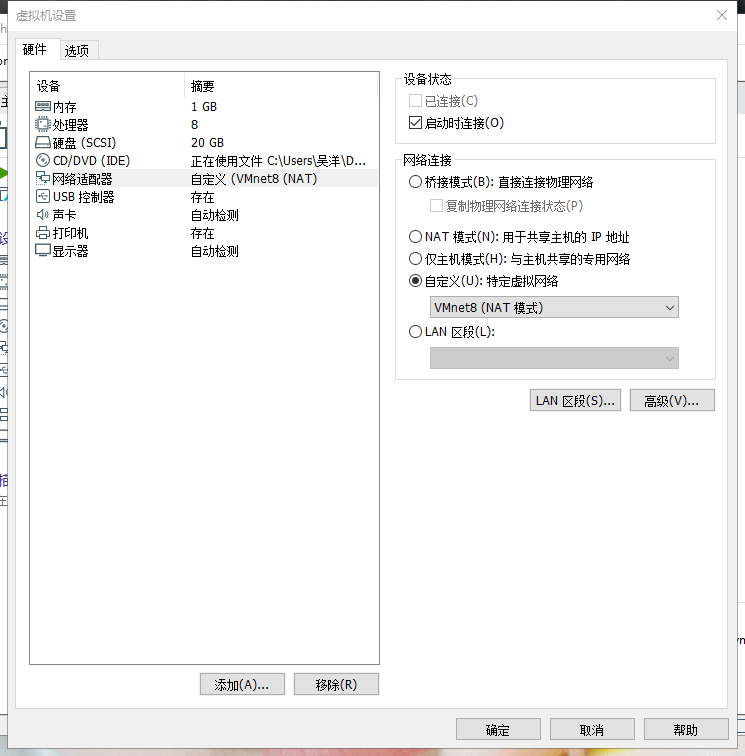Choose 桥接模式(B) radio option
This screenshot has width=745, height=756.
tap(415, 182)
